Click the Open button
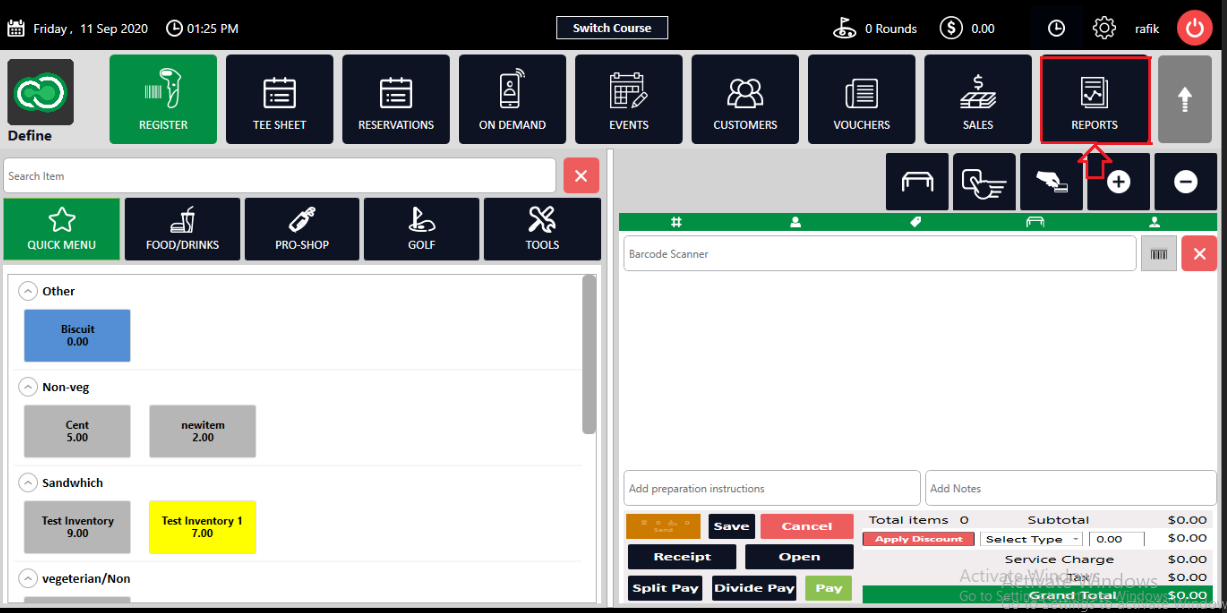1227x613 pixels. pyautogui.click(x=799, y=557)
